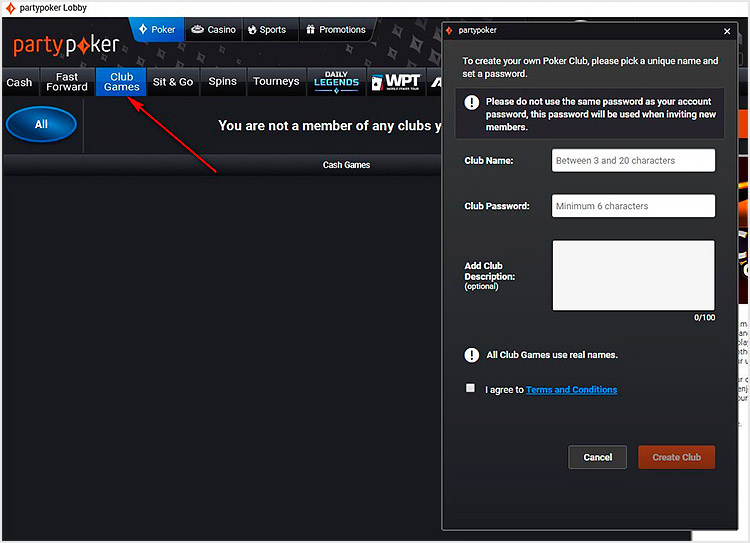Select the Cash games tab

[20, 82]
